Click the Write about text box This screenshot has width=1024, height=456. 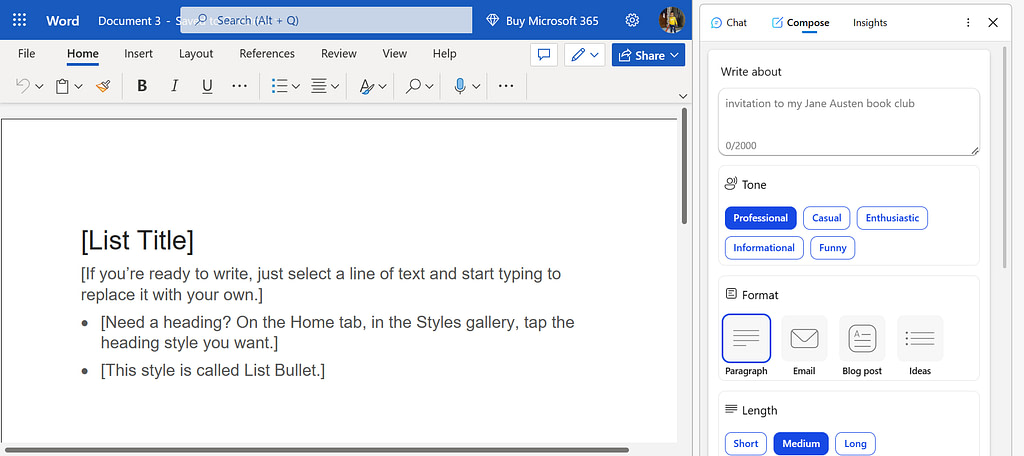[x=849, y=122]
